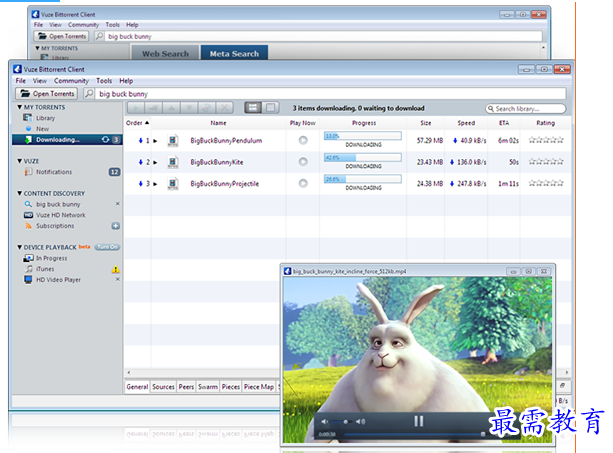The width and height of the screenshot is (613, 453).
Task: Click the search magnifier icon in the front window
Action: 89,94
